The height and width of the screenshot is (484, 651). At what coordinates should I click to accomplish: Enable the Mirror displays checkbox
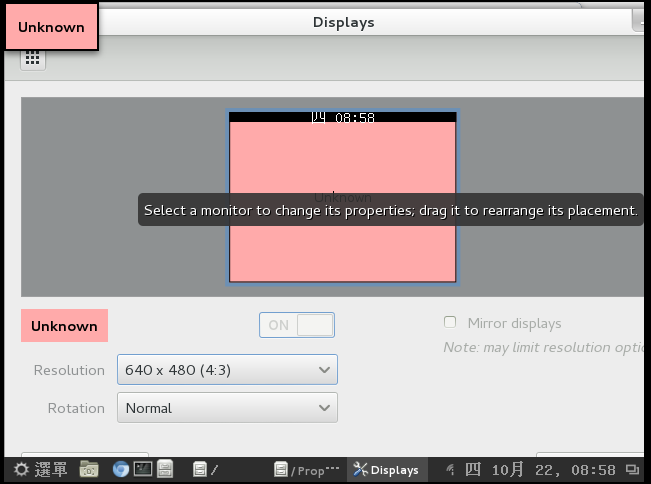pos(450,323)
